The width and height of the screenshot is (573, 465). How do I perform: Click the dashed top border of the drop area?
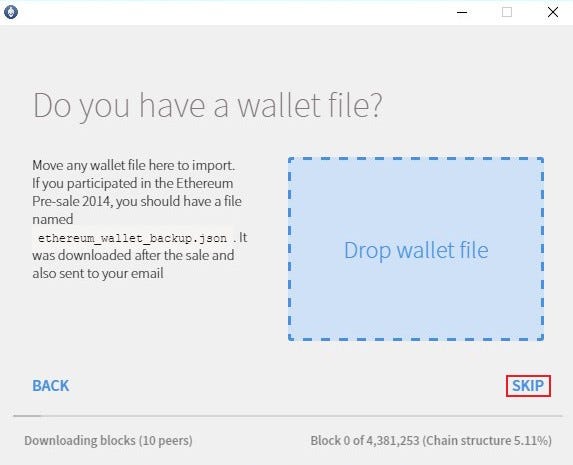coord(416,159)
